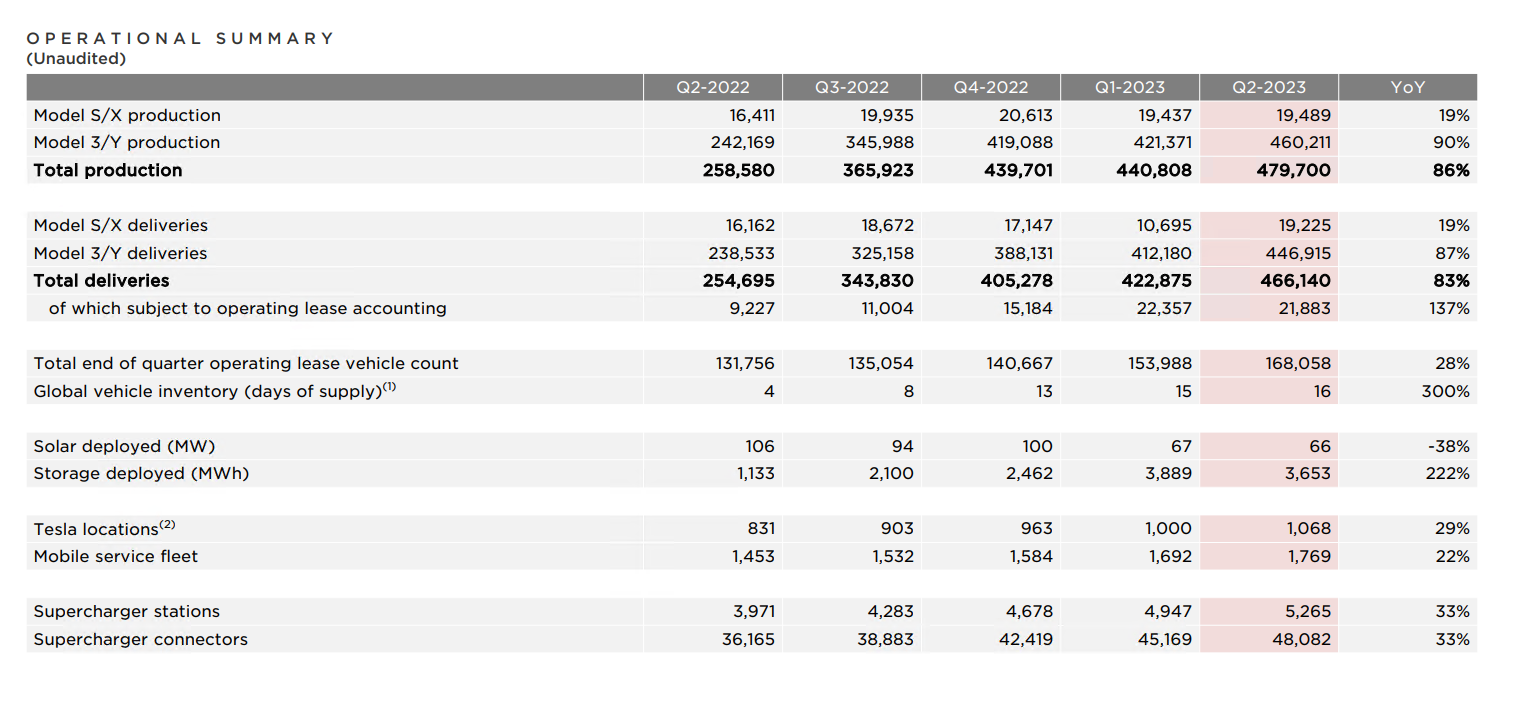Select Model 3/Y deliveries value 388,131
1532x715 pixels.
coord(1023,253)
